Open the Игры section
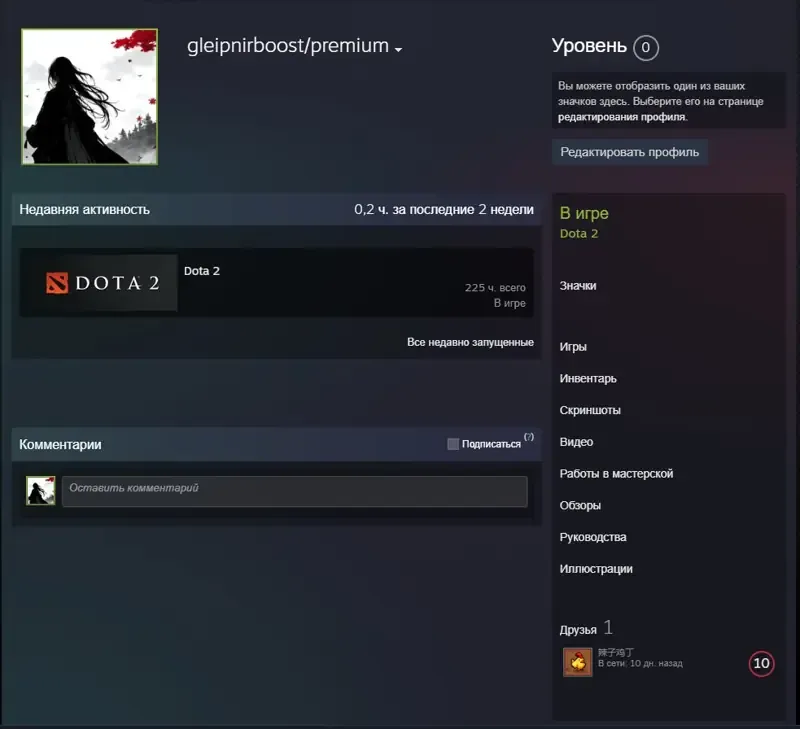800x729 pixels. (x=573, y=347)
